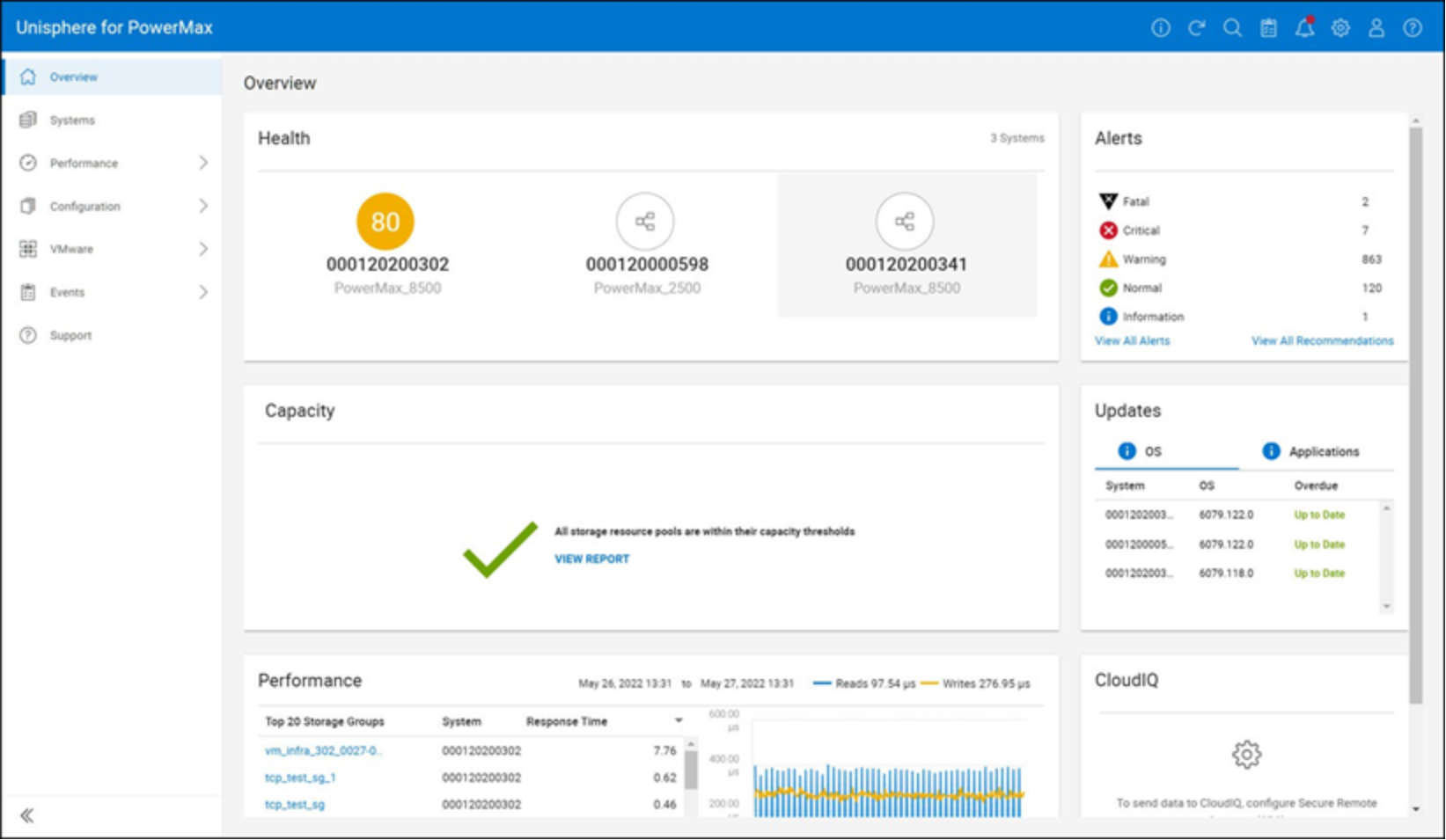
Task: Click the storage groups list scrollbar
Action: click(690, 770)
